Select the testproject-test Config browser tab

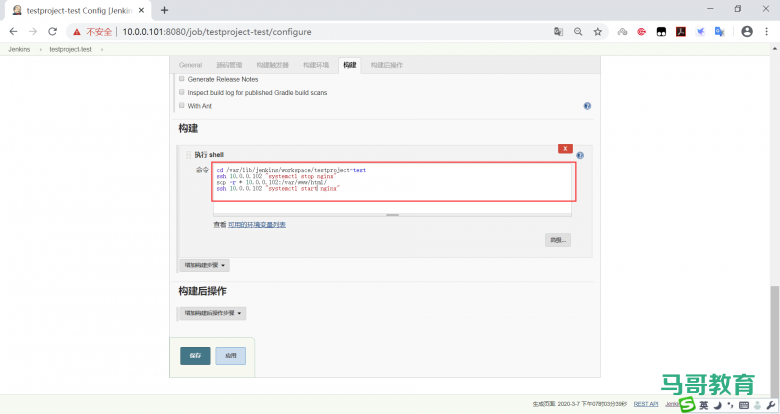click(78, 10)
